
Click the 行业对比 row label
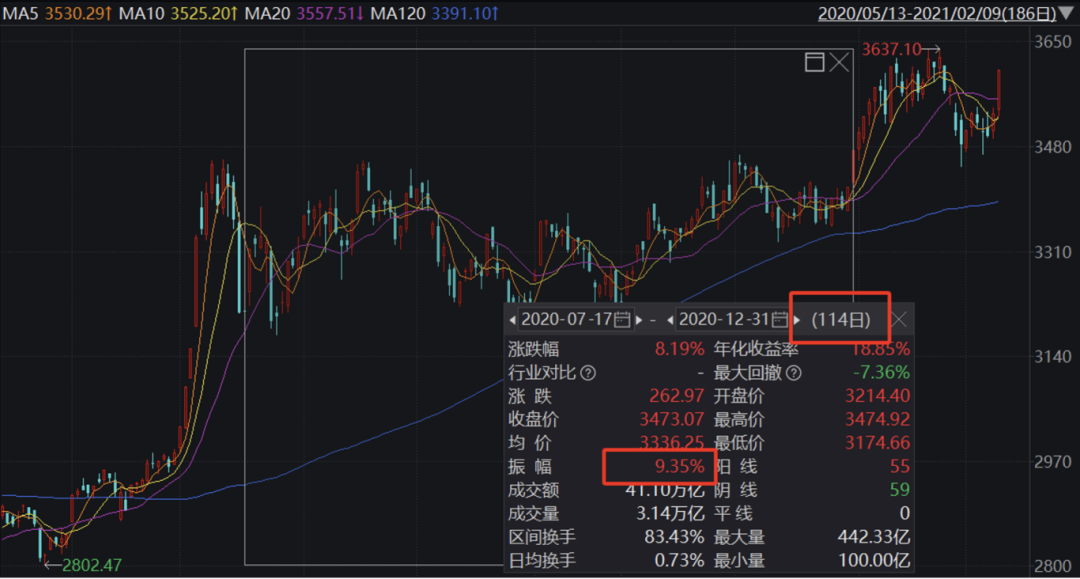[542, 372]
